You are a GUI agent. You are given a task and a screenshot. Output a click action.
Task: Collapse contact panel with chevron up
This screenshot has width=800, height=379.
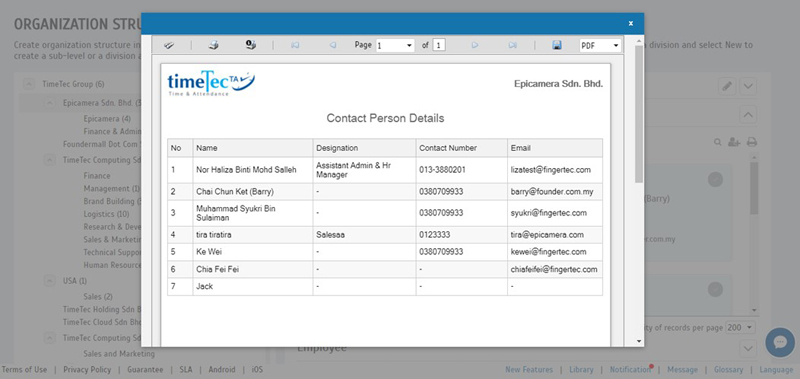pos(748,114)
